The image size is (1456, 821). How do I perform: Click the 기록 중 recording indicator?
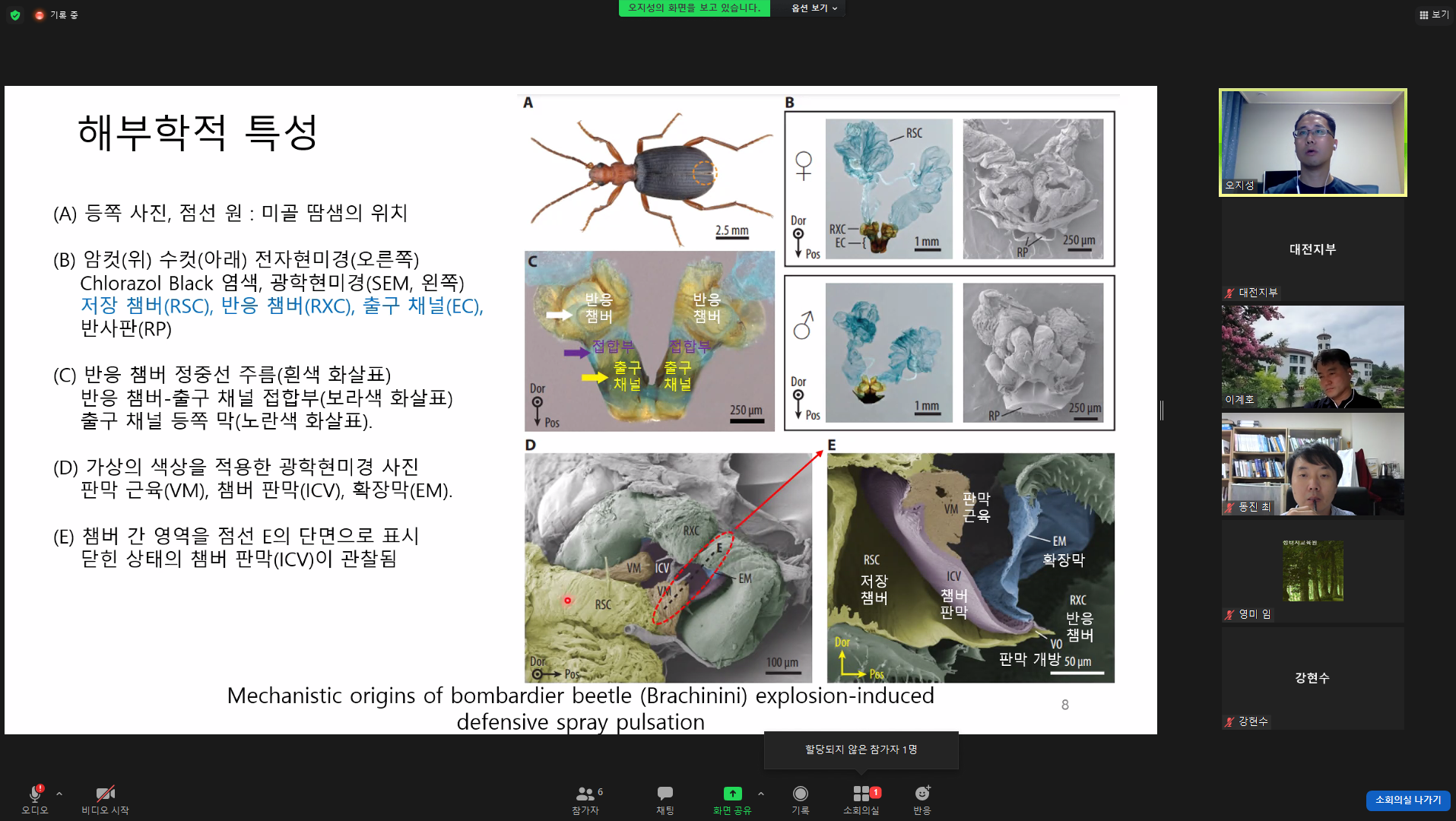[x=56, y=14]
